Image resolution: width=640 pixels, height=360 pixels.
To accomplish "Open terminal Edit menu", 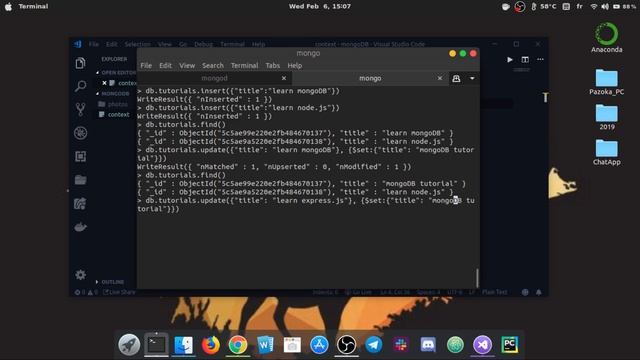I will [165, 65].
